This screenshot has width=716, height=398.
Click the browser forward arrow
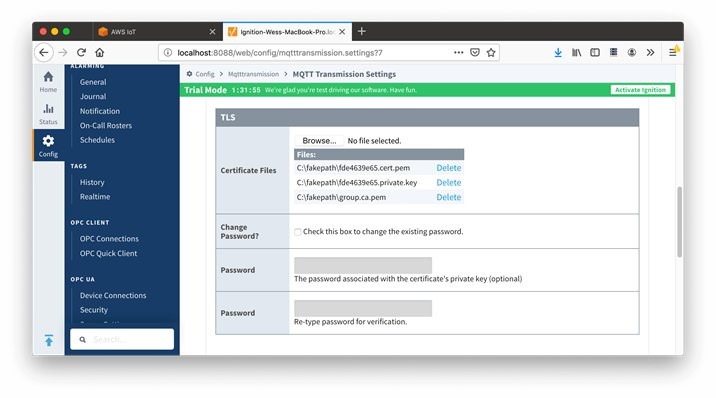coord(63,52)
